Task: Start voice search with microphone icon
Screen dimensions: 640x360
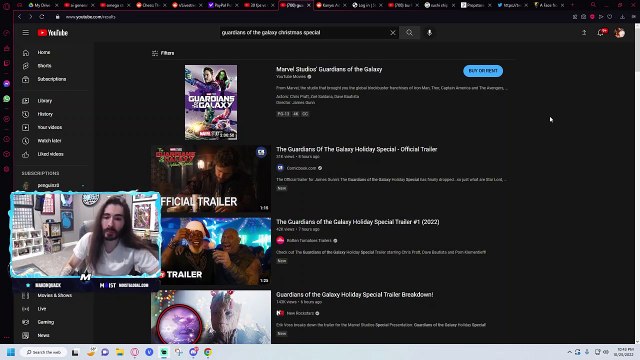Action: [x=429, y=33]
